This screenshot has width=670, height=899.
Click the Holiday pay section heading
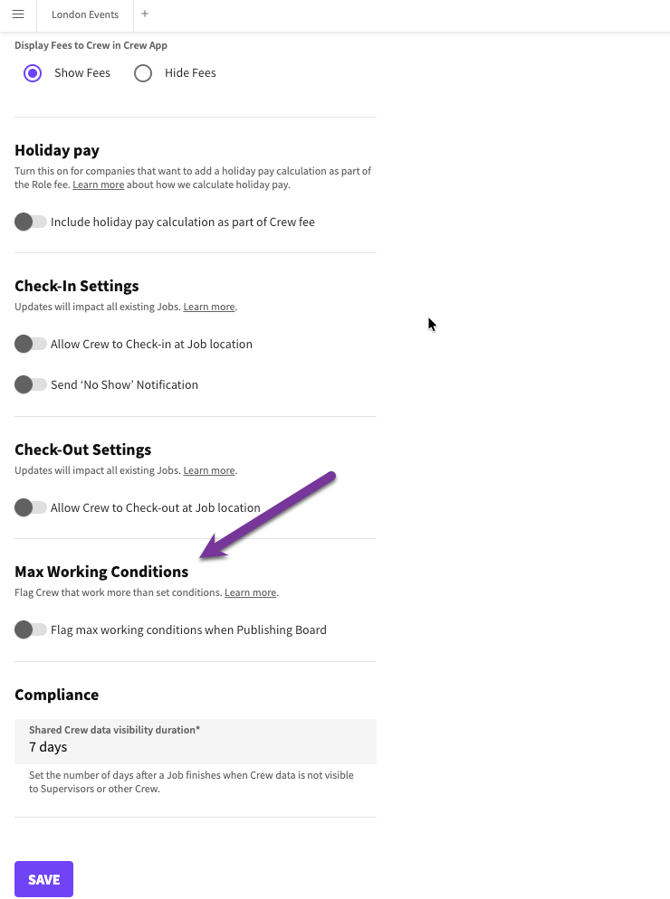tap(57, 150)
